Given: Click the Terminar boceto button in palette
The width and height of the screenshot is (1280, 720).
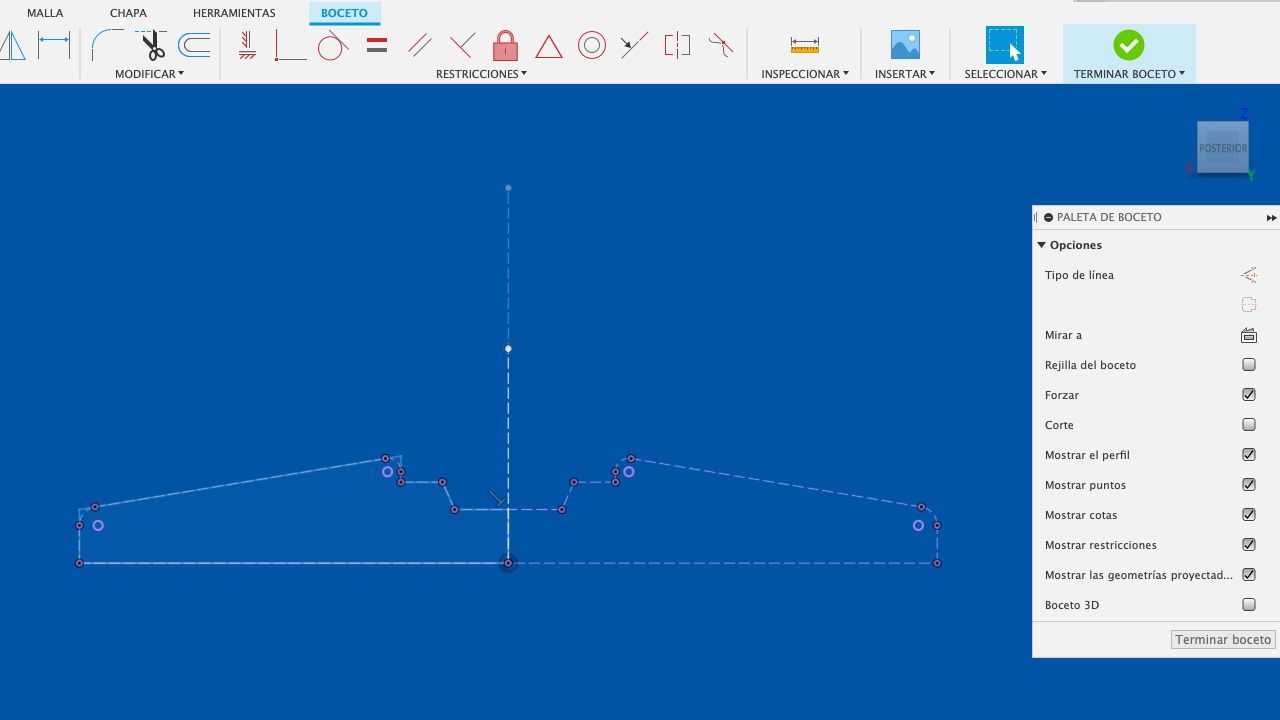Looking at the screenshot, I should (1222, 639).
